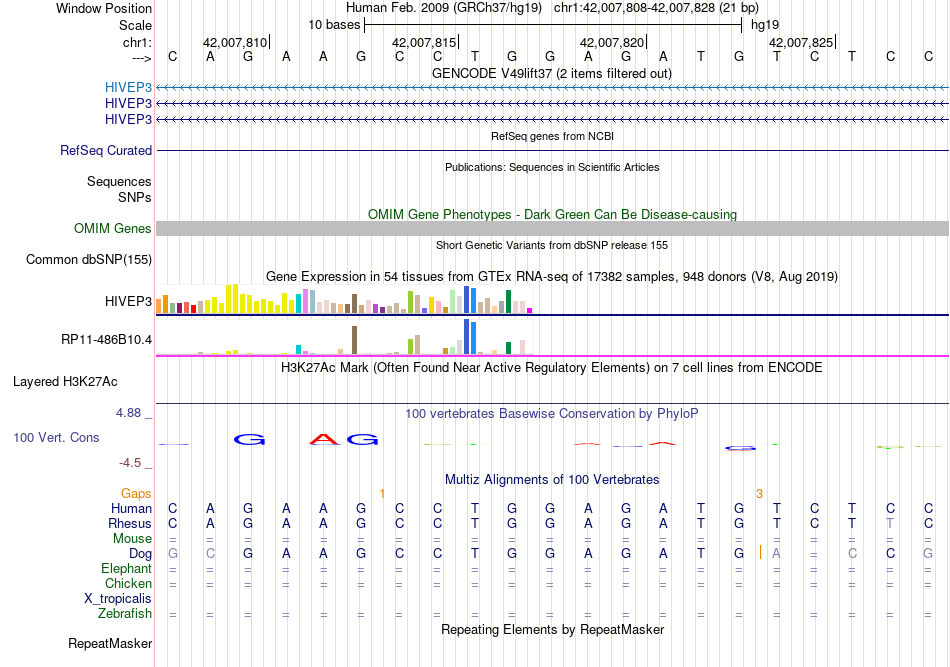Click the orange insertion bar in Dog row
The width and height of the screenshot is (950, 667).
760,553
